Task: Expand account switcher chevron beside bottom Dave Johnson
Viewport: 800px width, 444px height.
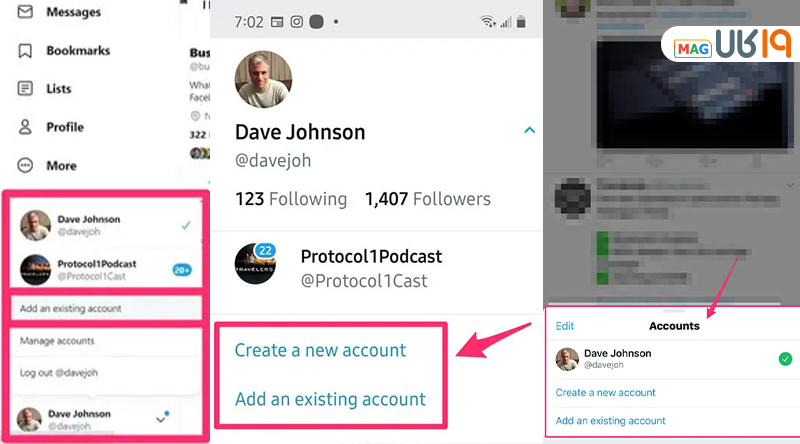Action: click(x=161, y=420)
